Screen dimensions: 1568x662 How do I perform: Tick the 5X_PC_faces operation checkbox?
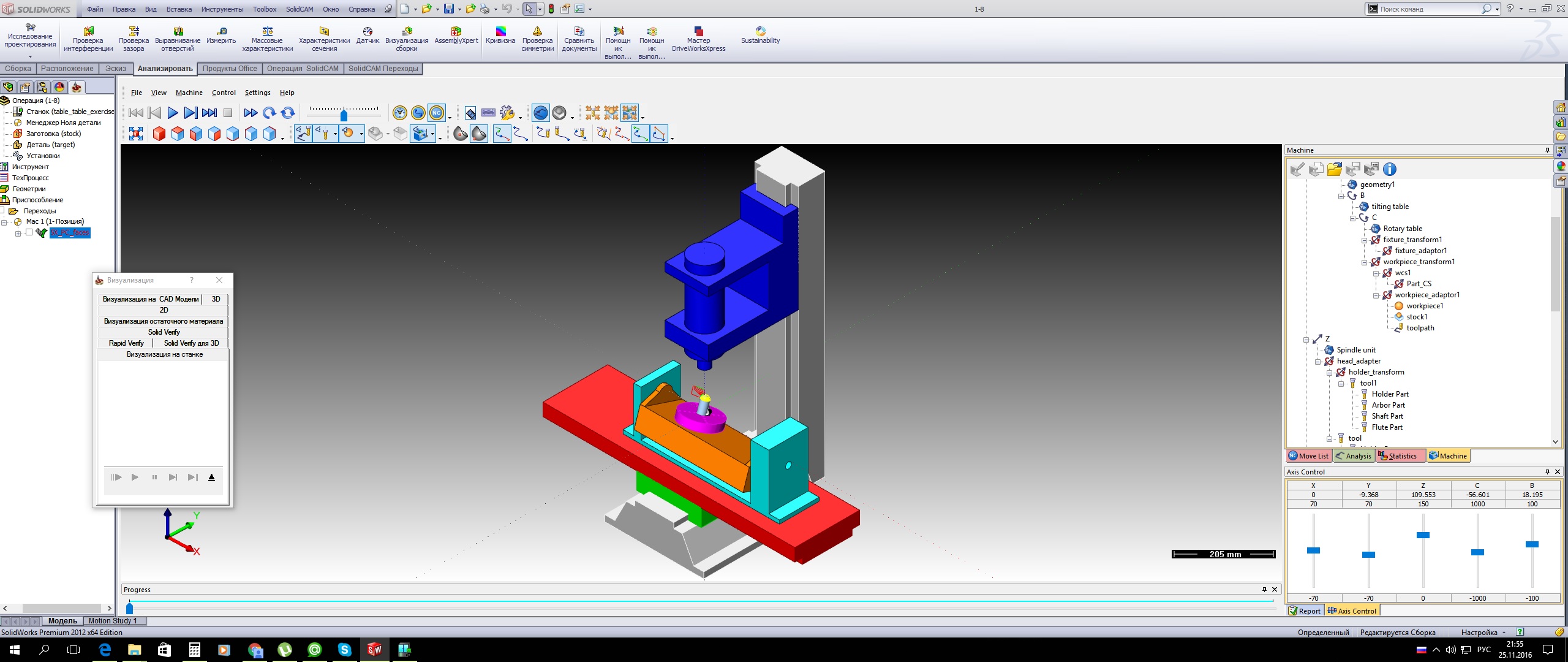[29, 232]
